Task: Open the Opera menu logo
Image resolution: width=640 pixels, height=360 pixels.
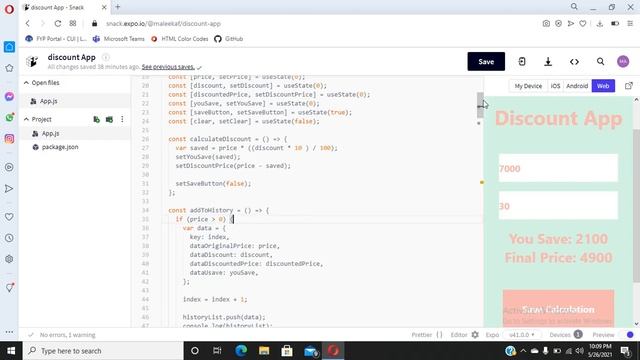Action: (x=9, y=9)
